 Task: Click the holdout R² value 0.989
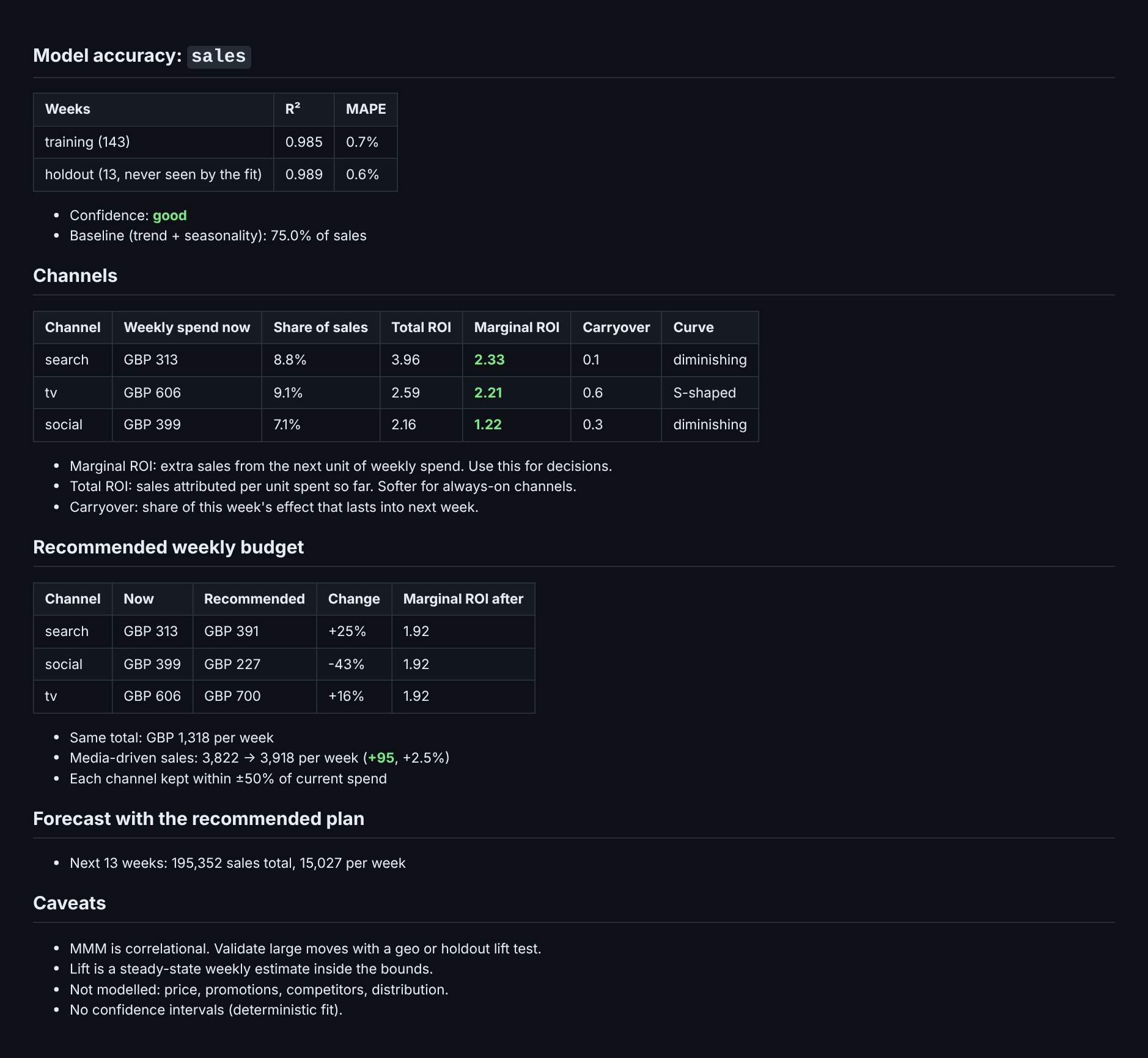pos(304,175)
